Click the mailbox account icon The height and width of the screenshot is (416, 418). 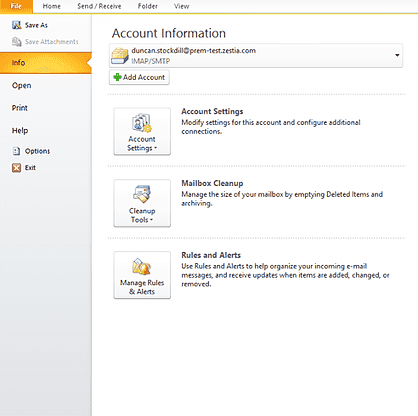[x=120, y=56]
